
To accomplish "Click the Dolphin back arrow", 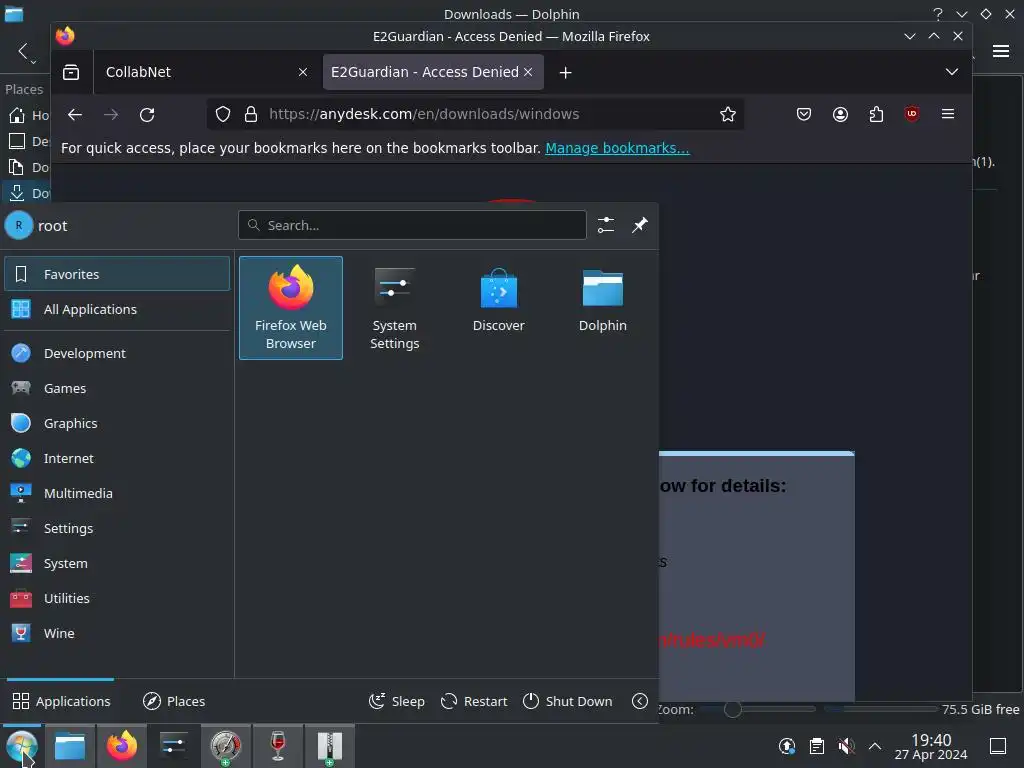I will pyautogui.click(x=24, y=51).
